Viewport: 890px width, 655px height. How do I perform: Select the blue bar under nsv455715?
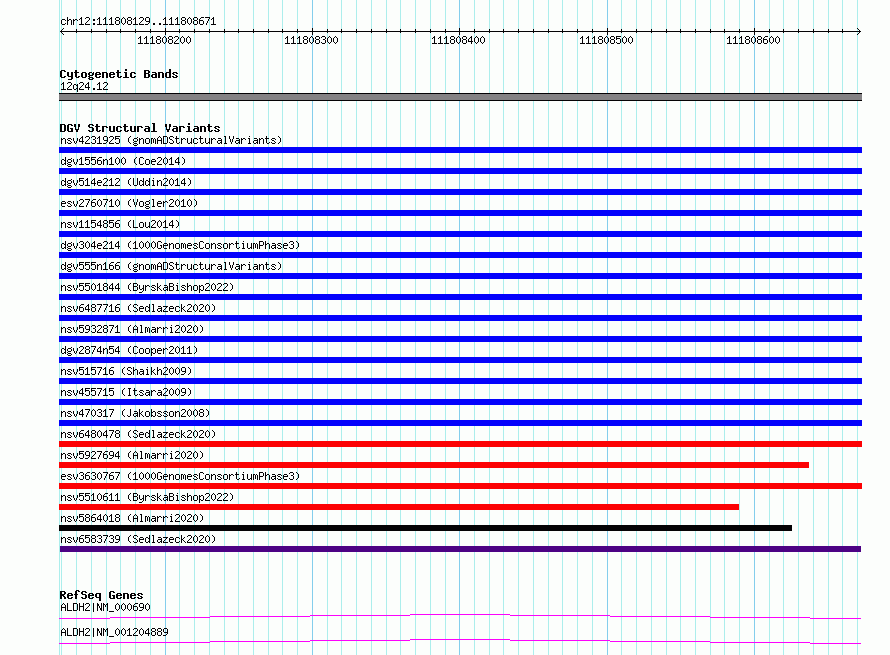[460, 402]
